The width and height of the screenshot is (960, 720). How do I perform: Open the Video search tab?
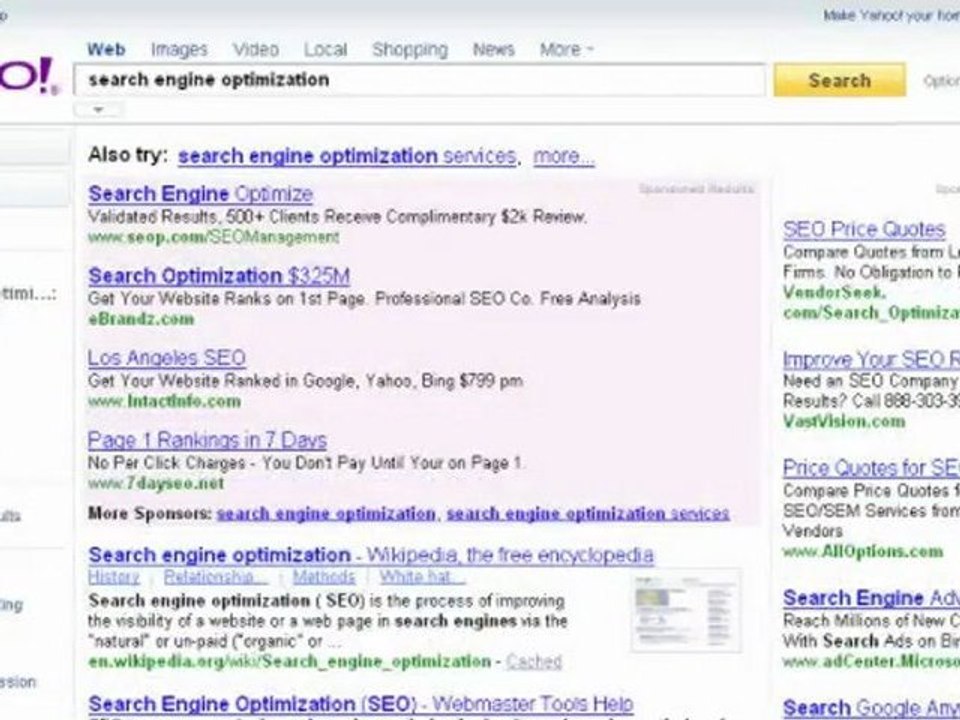(256, 49)
